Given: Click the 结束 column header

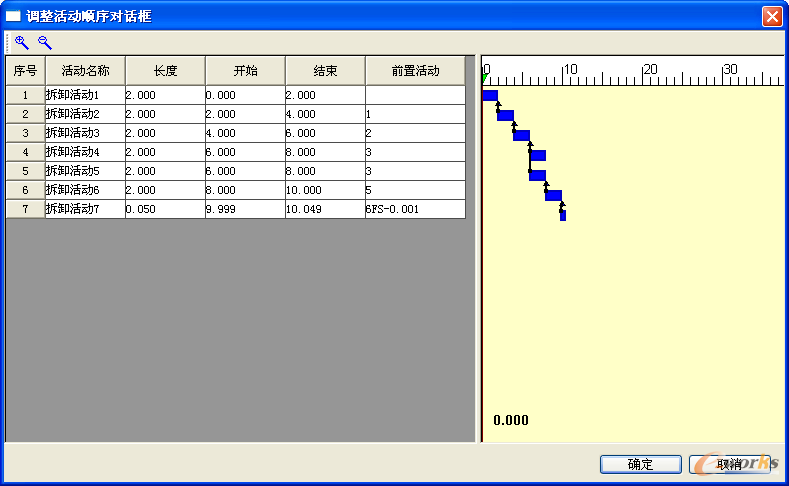Looking at the screenshot, I should point(325,71).
